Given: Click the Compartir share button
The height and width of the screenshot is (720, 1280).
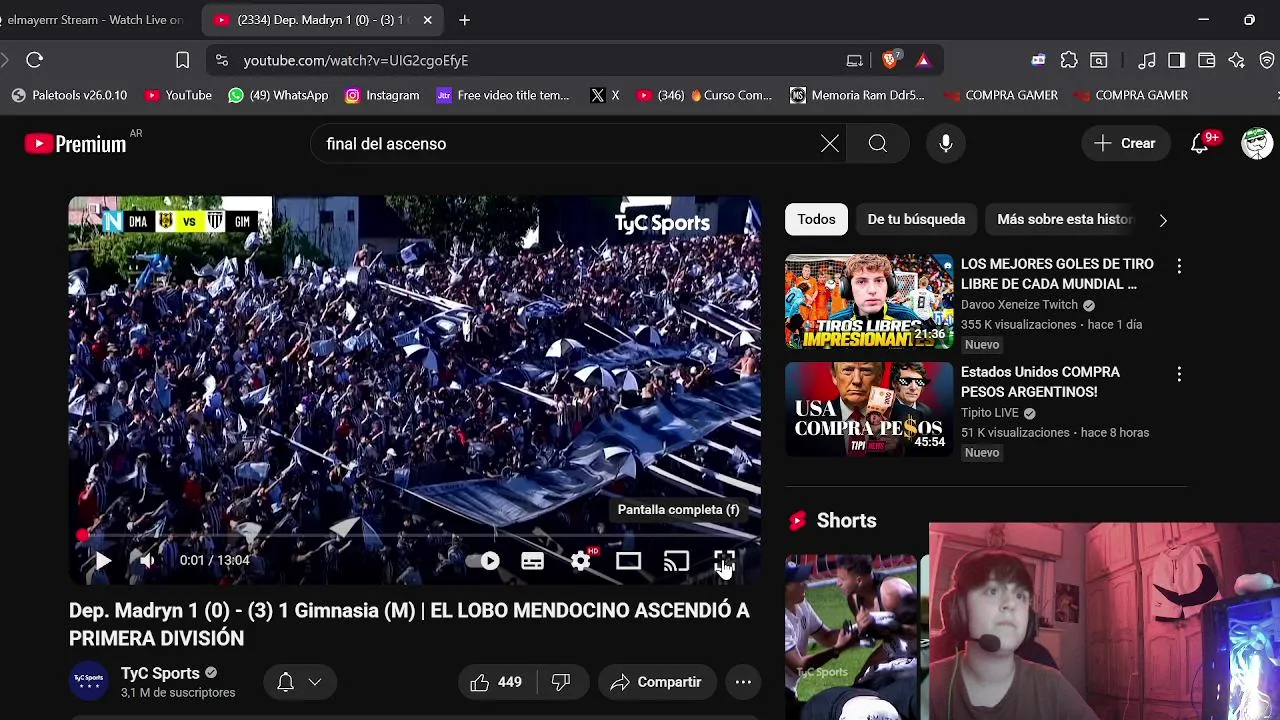Looking at the screenshot, I should pos(656,682).
